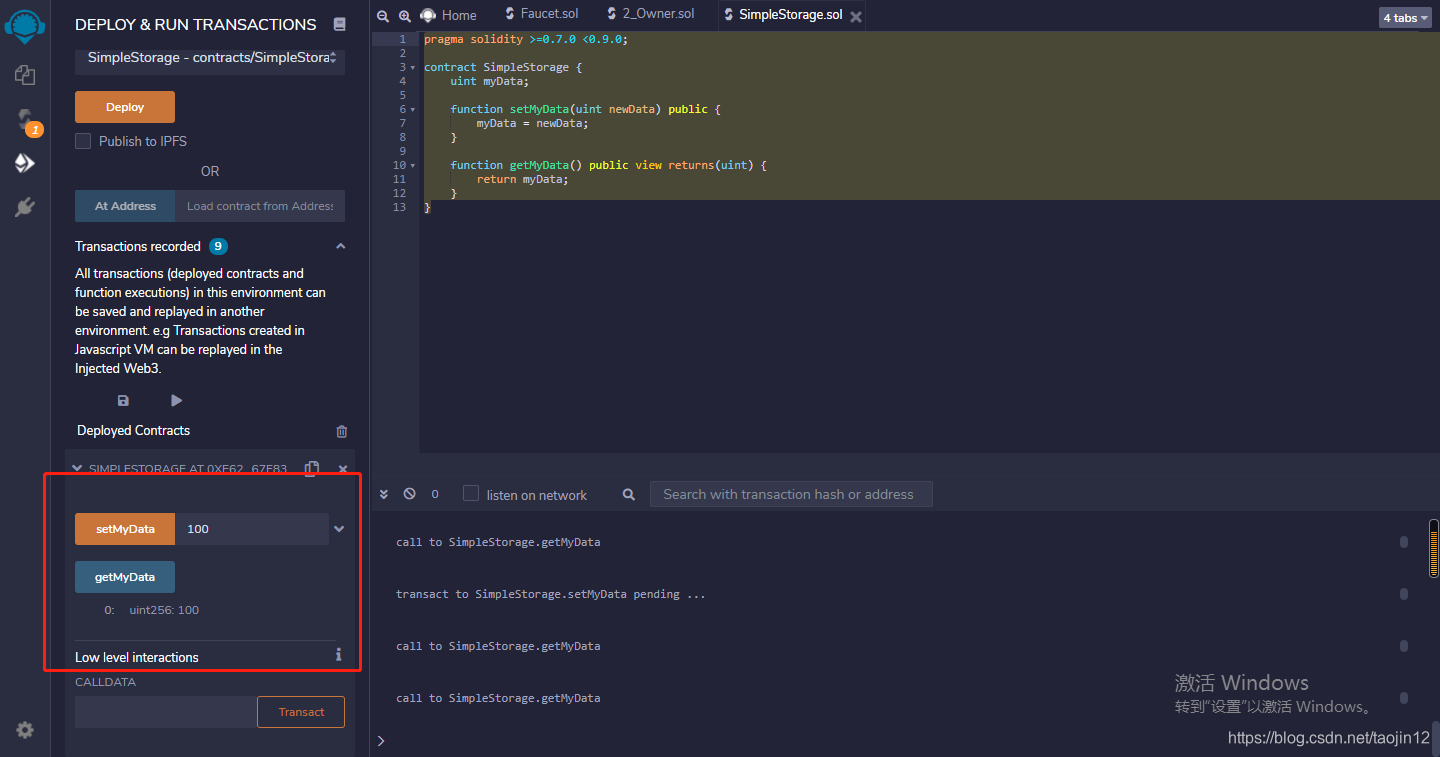Screen dimensions: 1440x757
Task: Click setMyData value field showing 100
Action: pos(252,529)
